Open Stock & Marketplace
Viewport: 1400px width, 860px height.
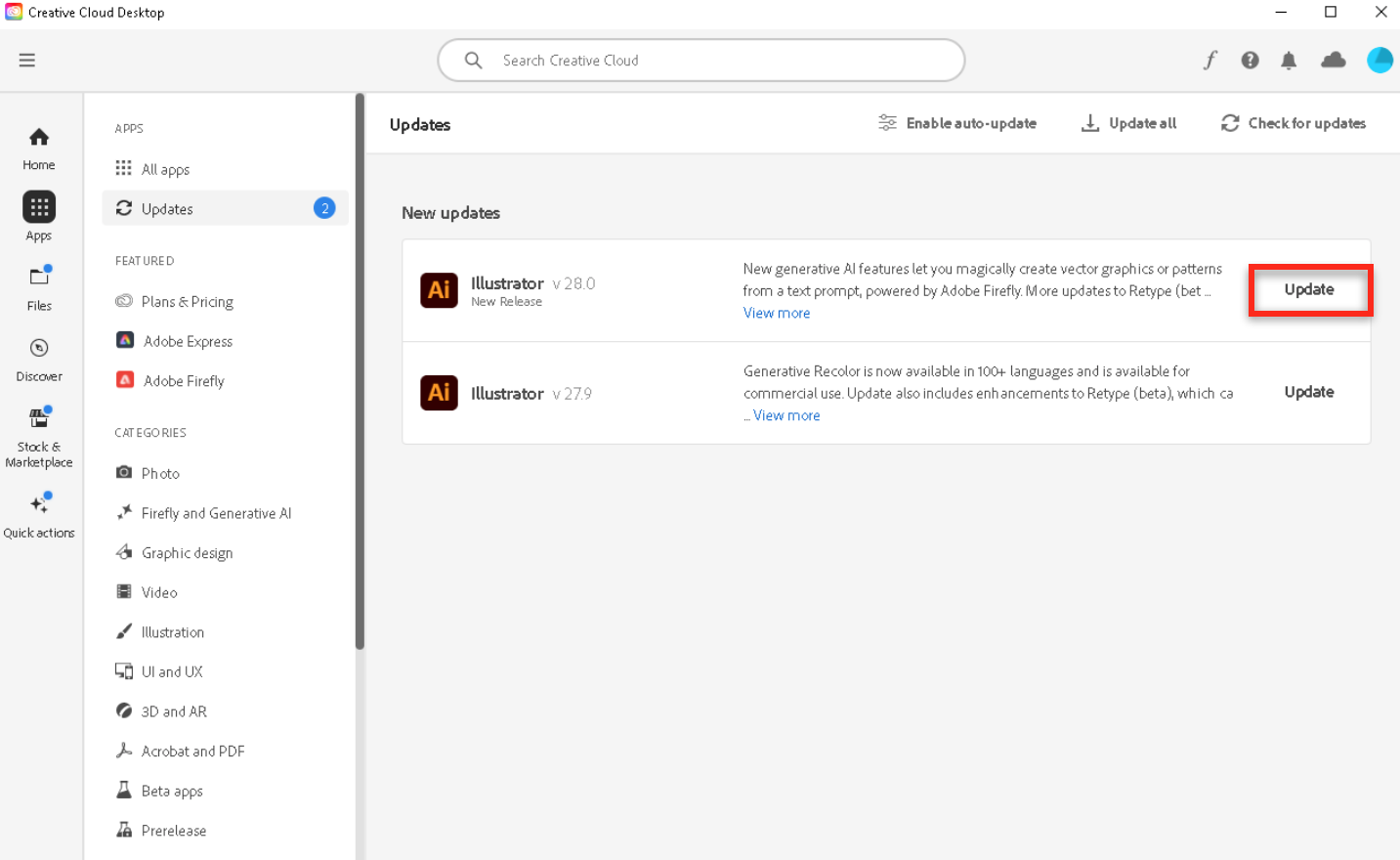[x=38, y=430]
